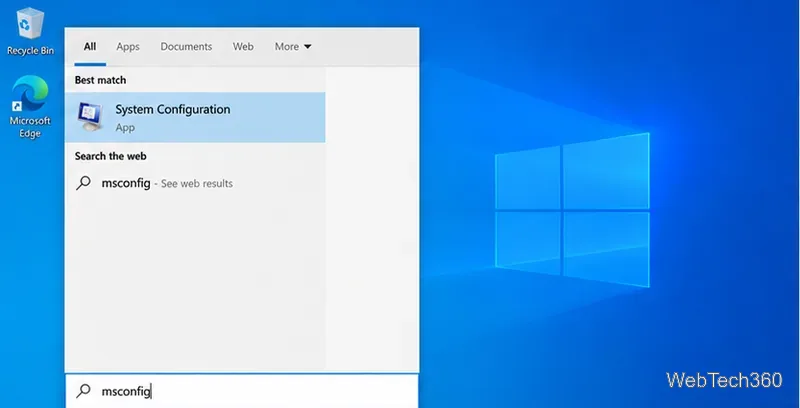
Task: Switch to the Documents search tab
Action: click(186, 46)
